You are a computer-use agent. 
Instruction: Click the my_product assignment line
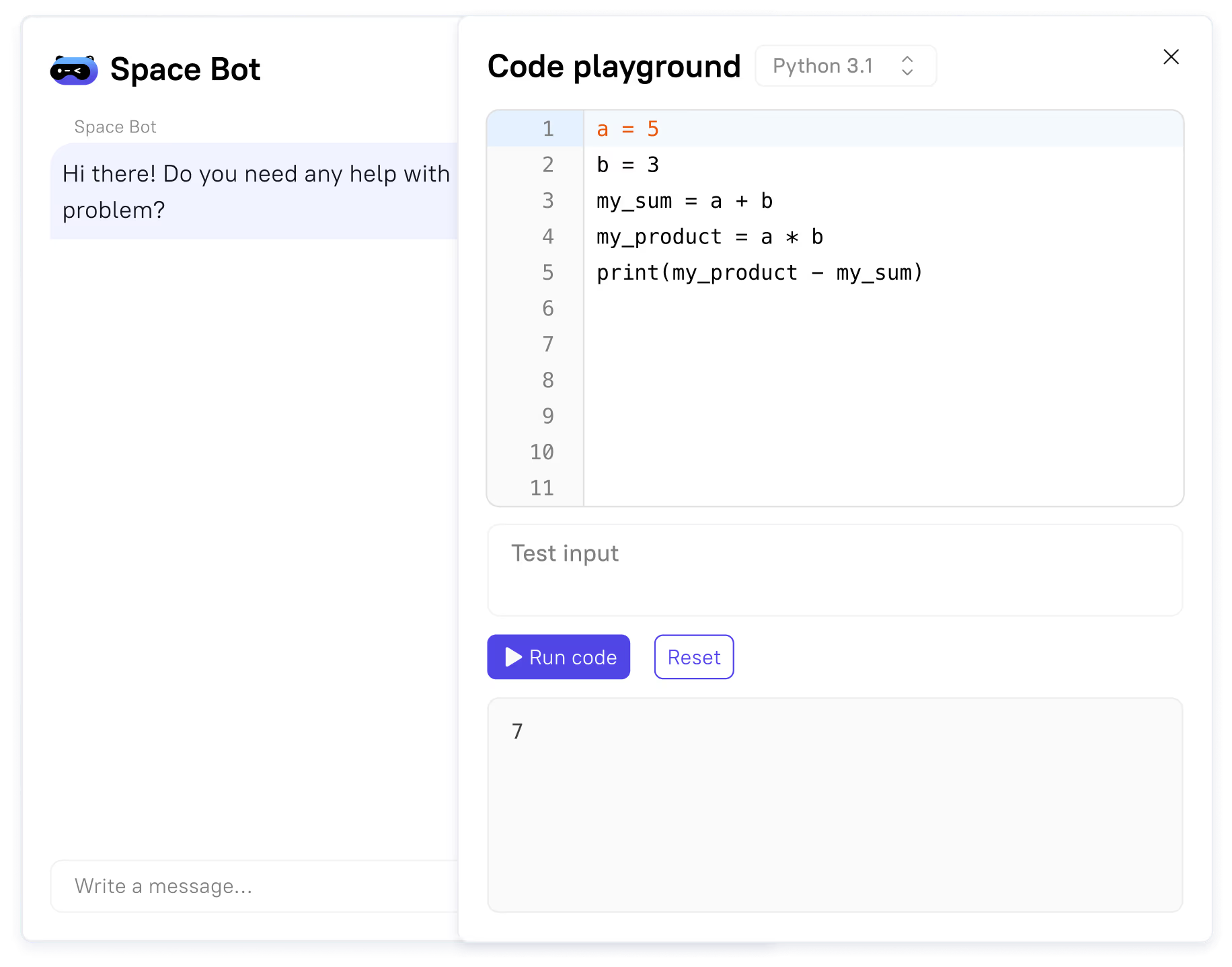point(709,237)
